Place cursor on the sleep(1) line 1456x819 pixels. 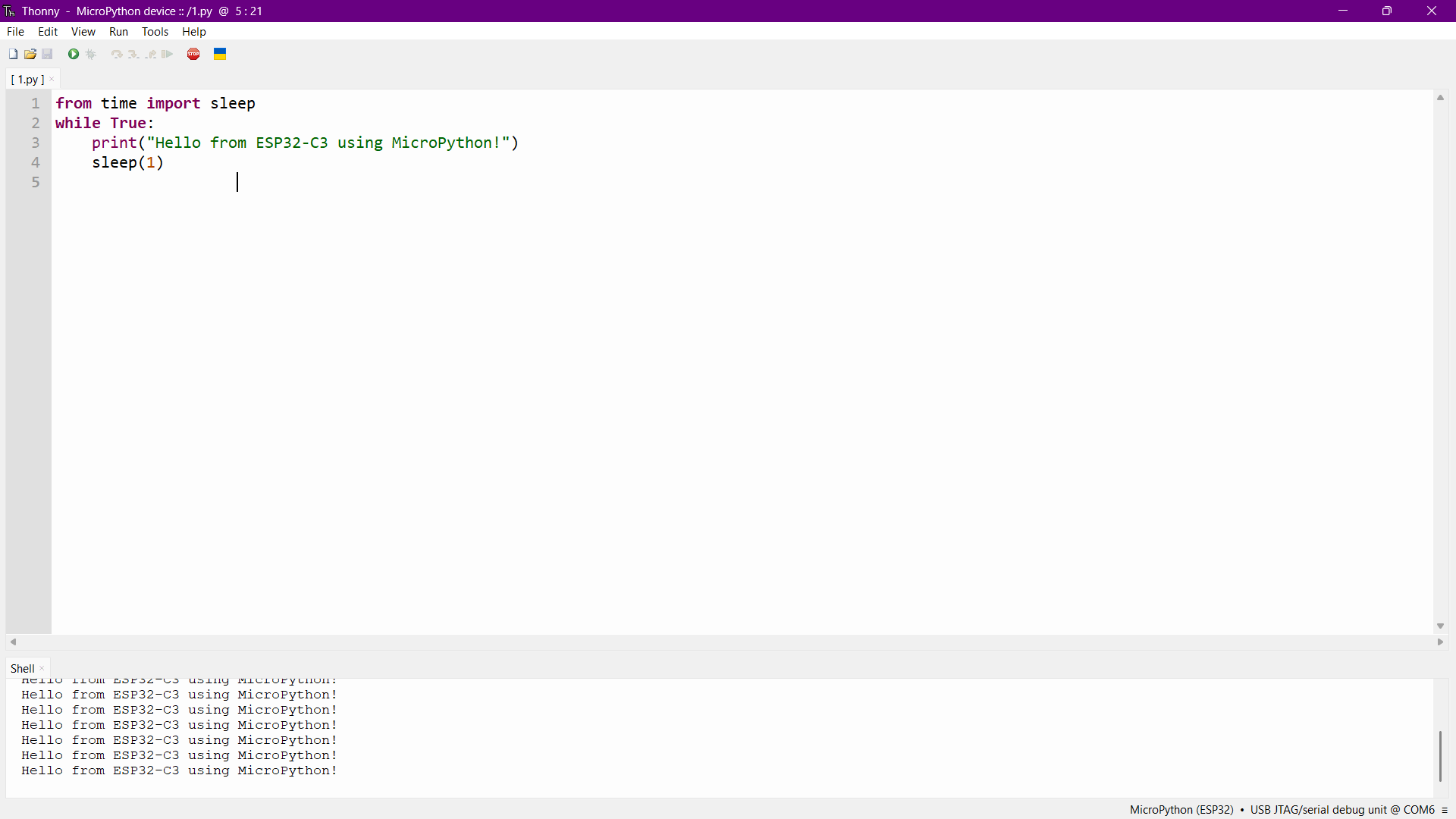(x=127, y=162)
